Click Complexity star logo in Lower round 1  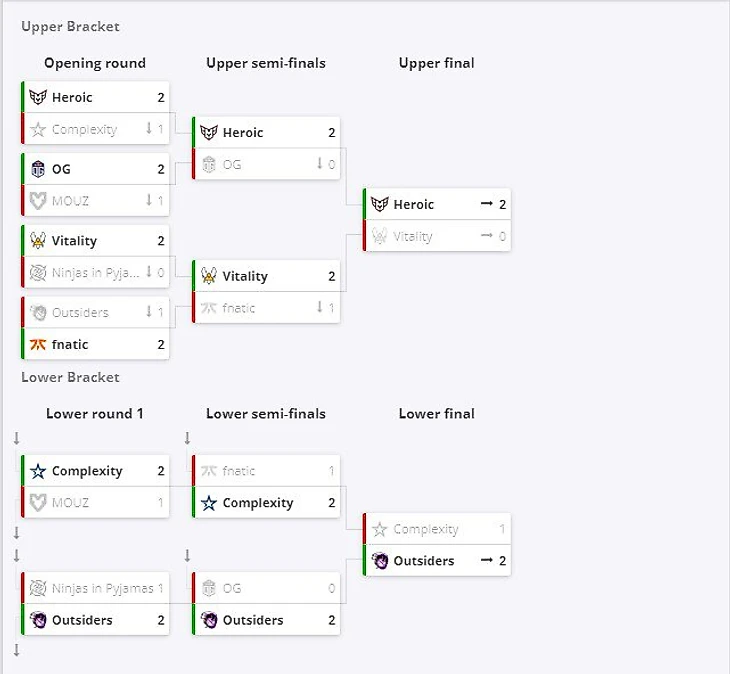[38, 471]
